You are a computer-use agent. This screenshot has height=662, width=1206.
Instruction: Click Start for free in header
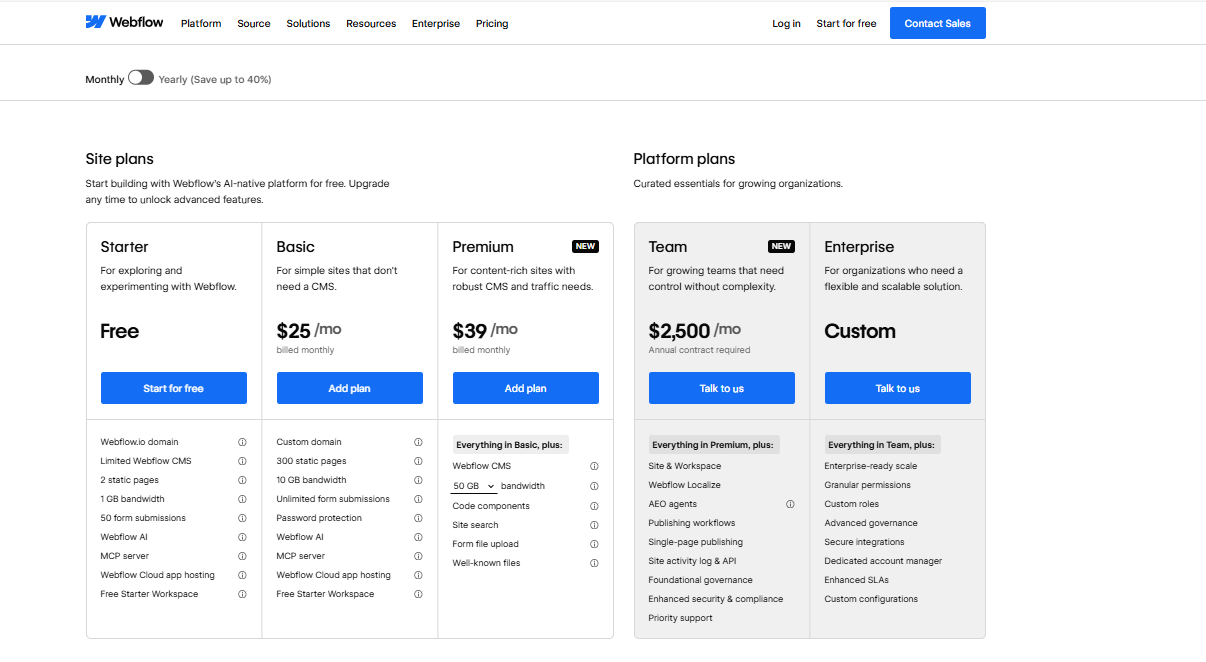tap(846, 23)
